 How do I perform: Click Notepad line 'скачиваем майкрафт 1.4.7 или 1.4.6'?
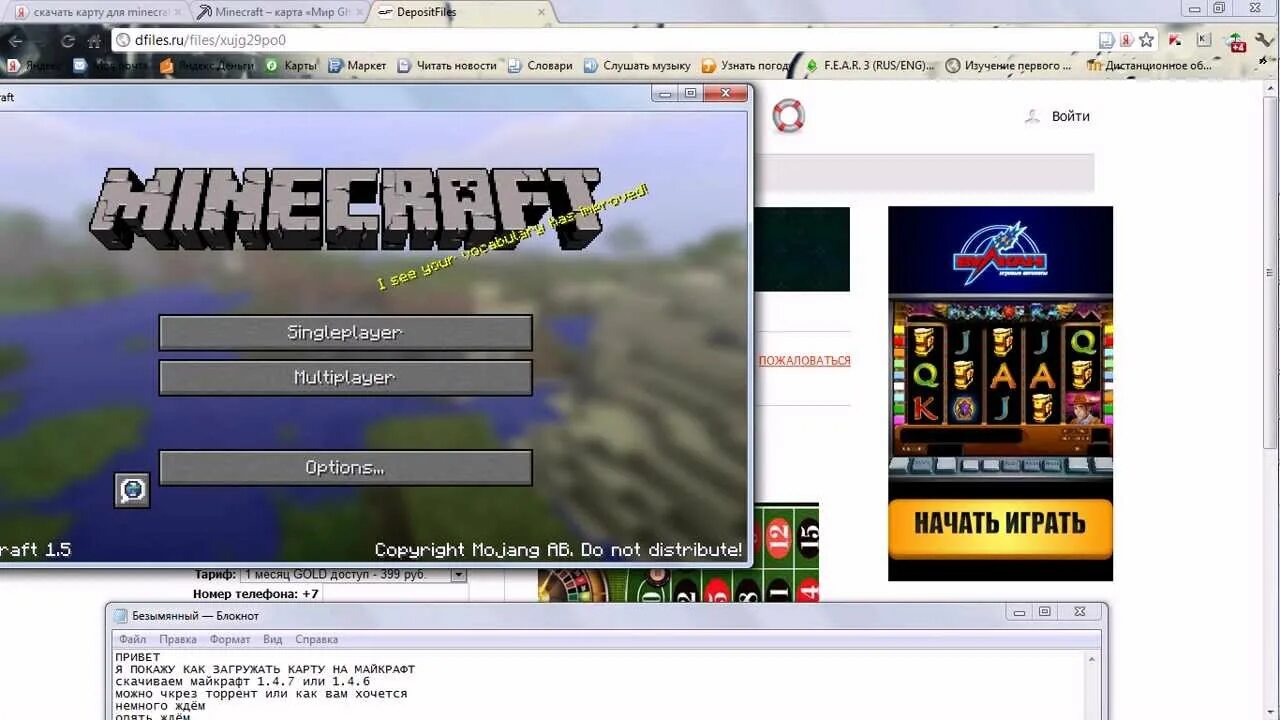[243, 681]
